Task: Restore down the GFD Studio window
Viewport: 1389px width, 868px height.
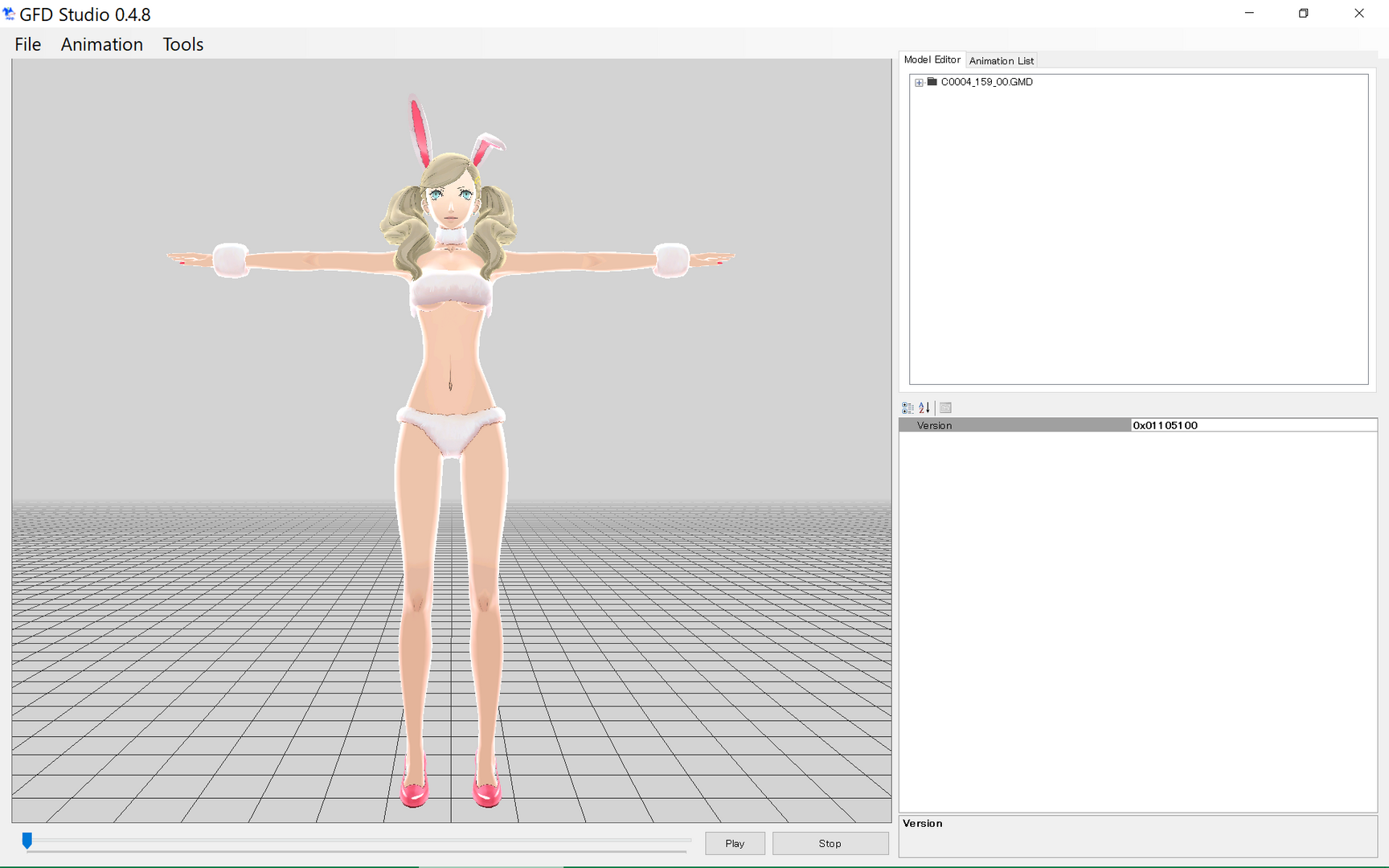Action: point(1304,14)
